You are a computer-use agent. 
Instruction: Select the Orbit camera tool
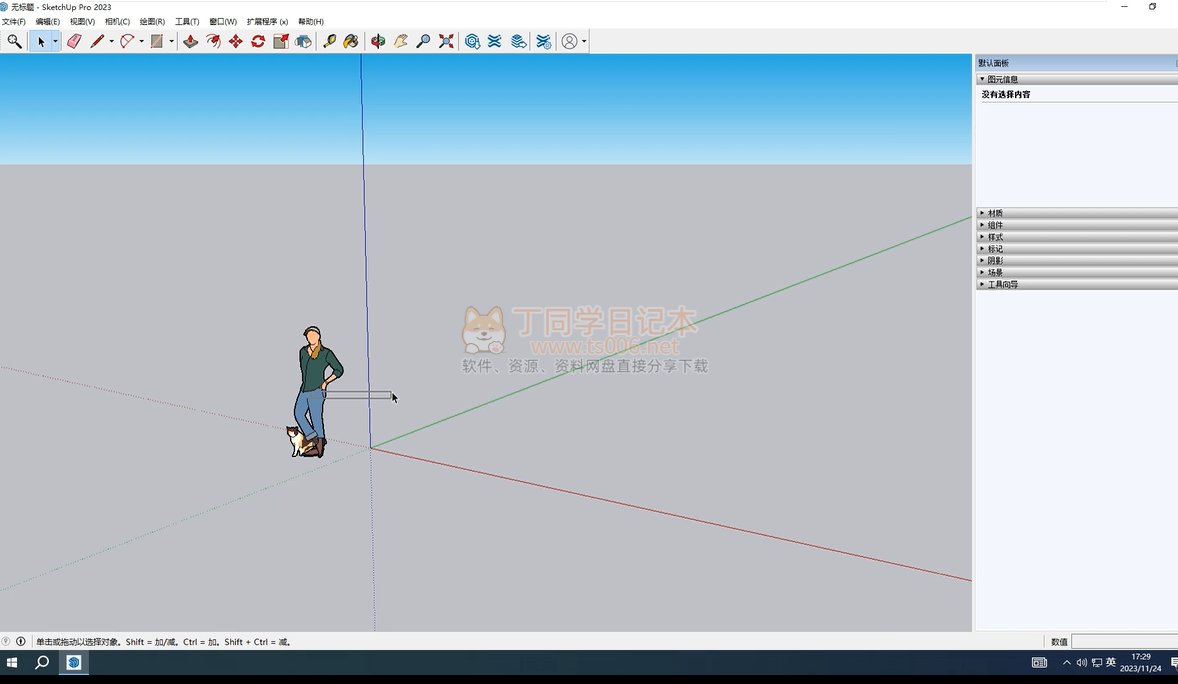(378, 41)
